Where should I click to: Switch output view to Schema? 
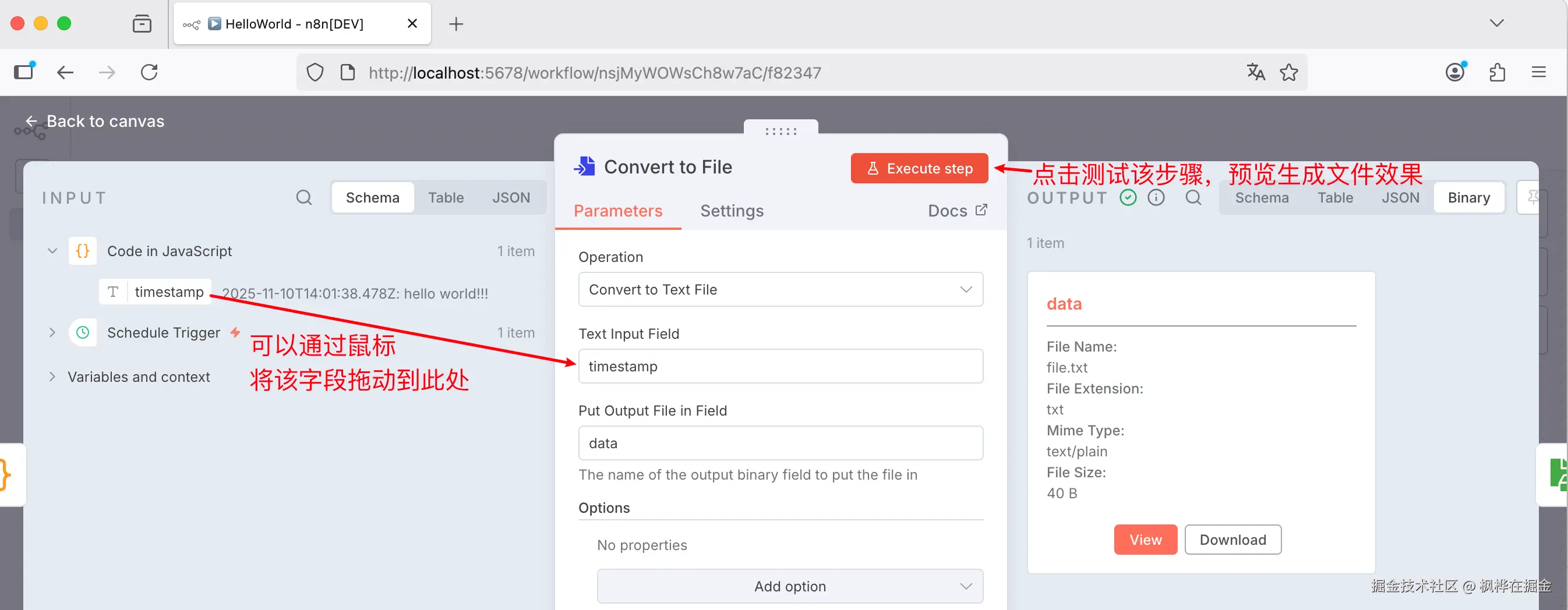coord(1262,198)
